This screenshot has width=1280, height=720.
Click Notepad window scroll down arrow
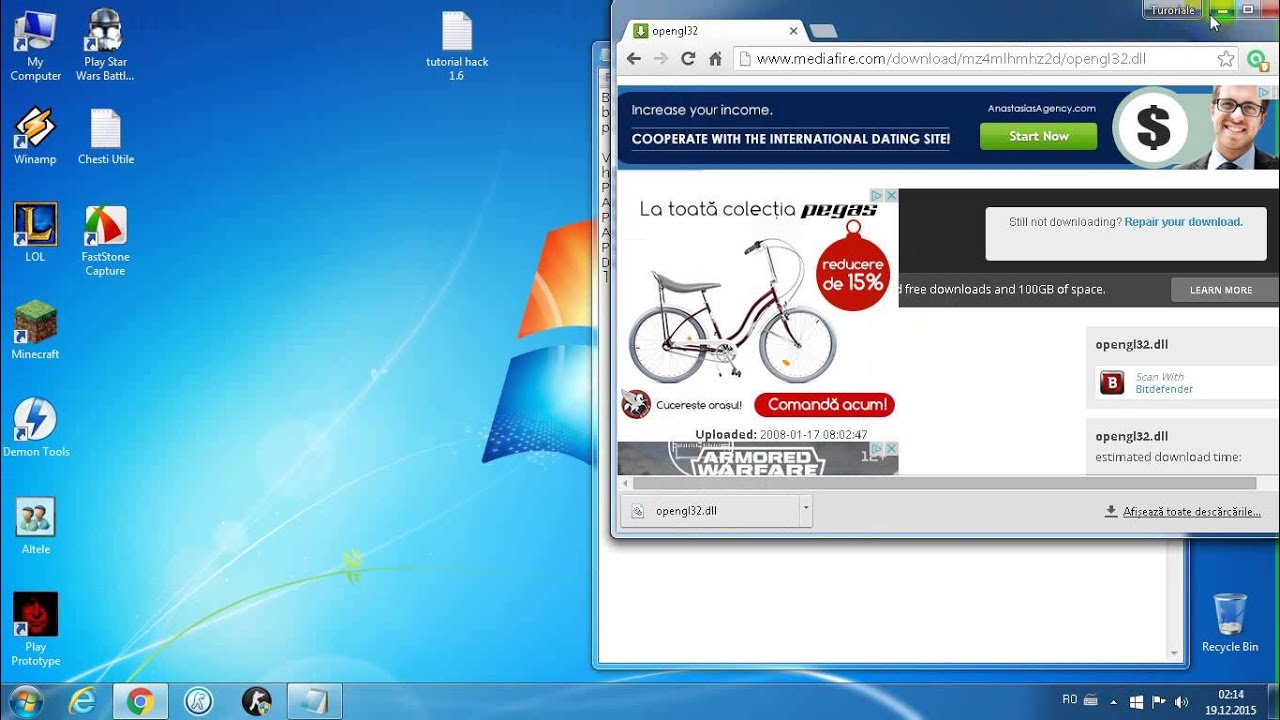[x=1175, y=654]
